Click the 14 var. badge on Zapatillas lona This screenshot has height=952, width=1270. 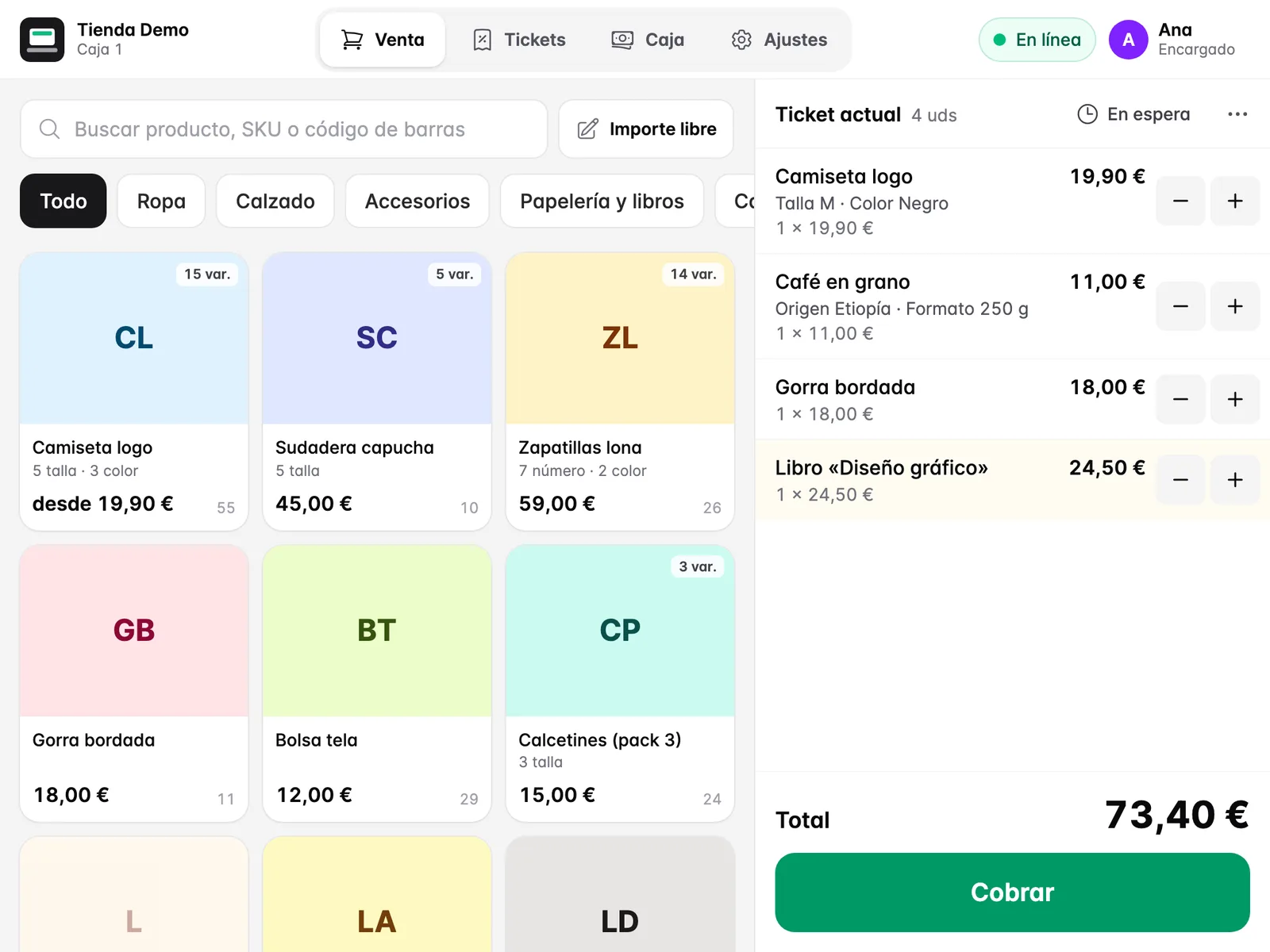(x=693, y=274)
